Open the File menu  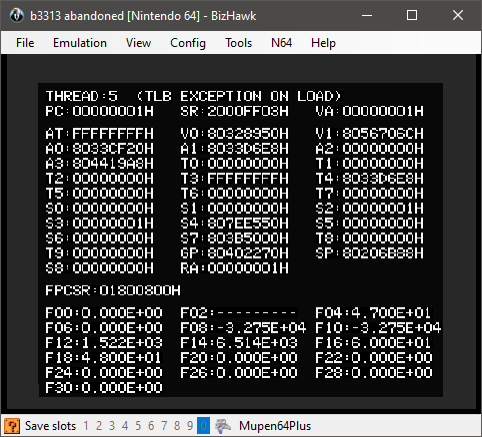click(25, 43)
